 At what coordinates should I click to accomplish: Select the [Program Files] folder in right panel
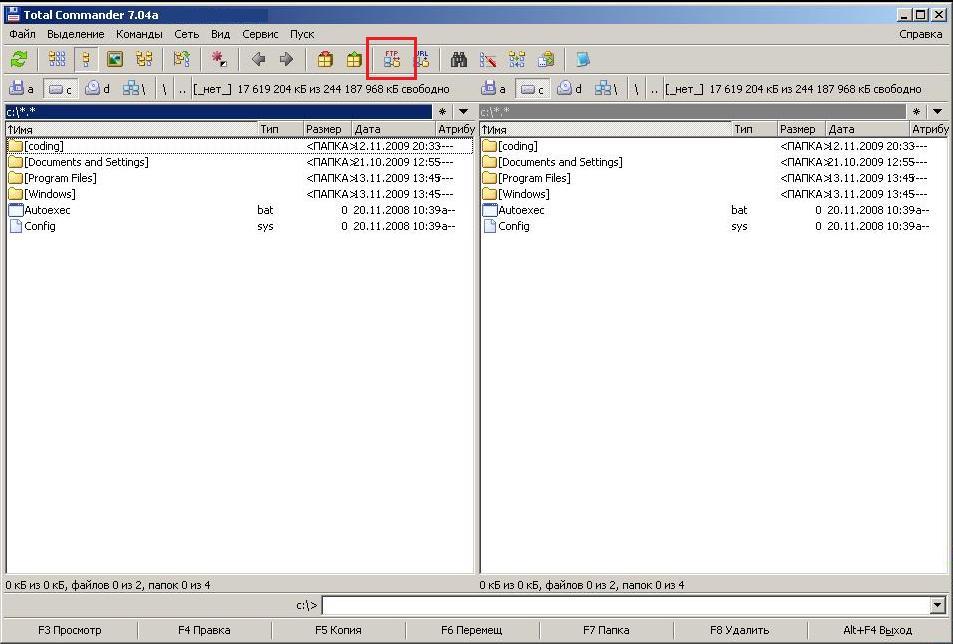point(534,178)
